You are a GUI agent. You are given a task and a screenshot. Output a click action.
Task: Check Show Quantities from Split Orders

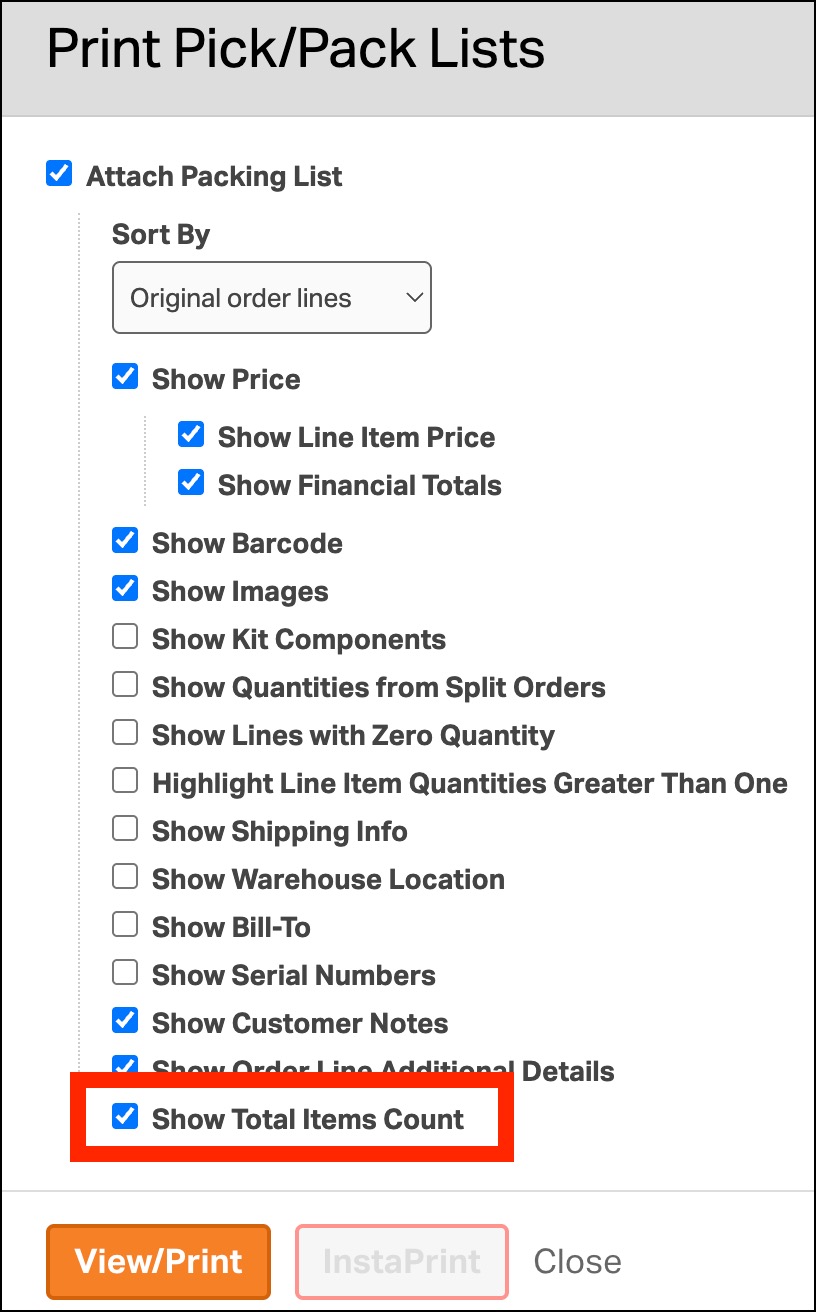tap(125, 686)
